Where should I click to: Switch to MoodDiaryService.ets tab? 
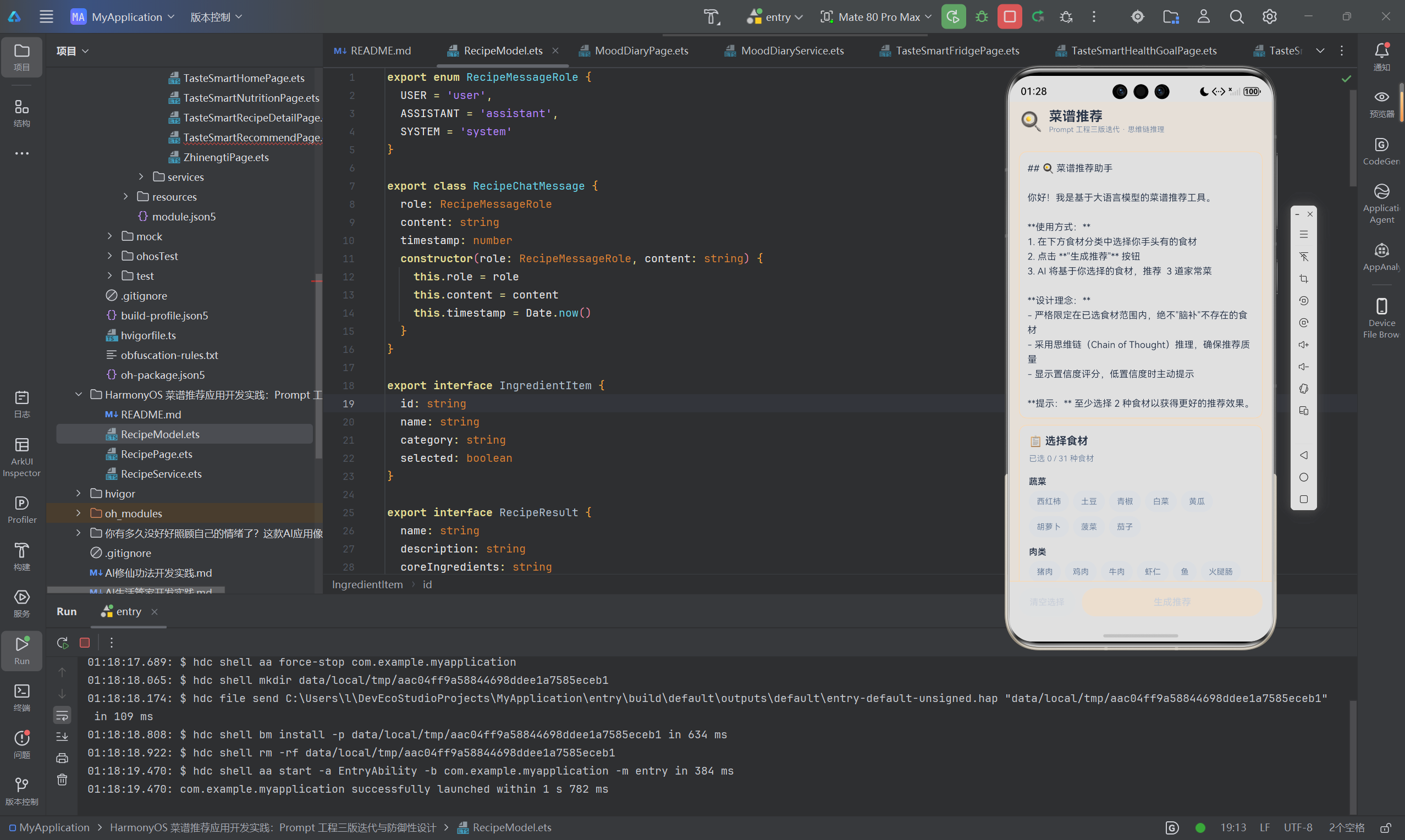click(785, 51)
